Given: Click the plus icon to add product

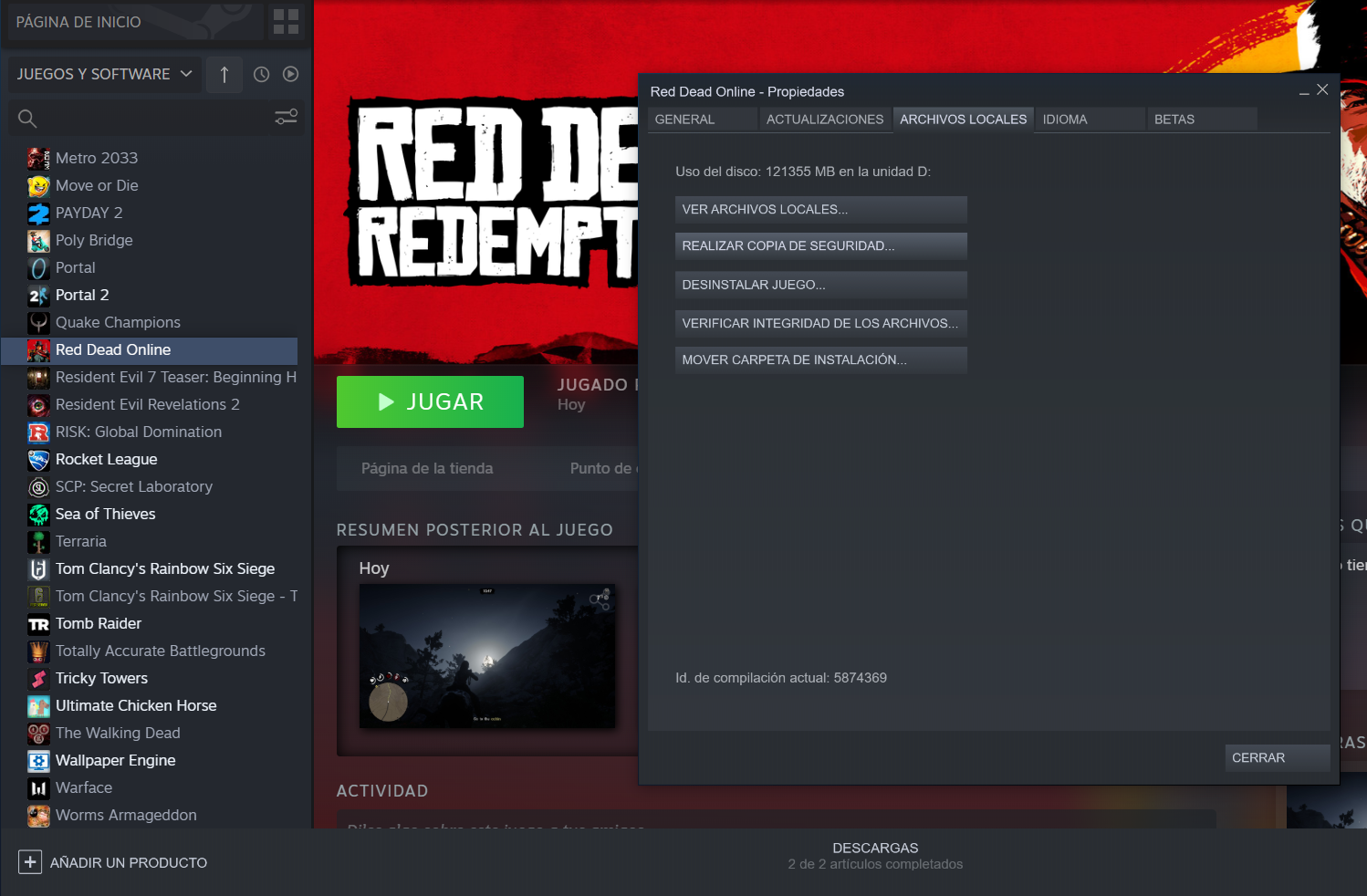Looking at the screenshot, I should 30,862.
